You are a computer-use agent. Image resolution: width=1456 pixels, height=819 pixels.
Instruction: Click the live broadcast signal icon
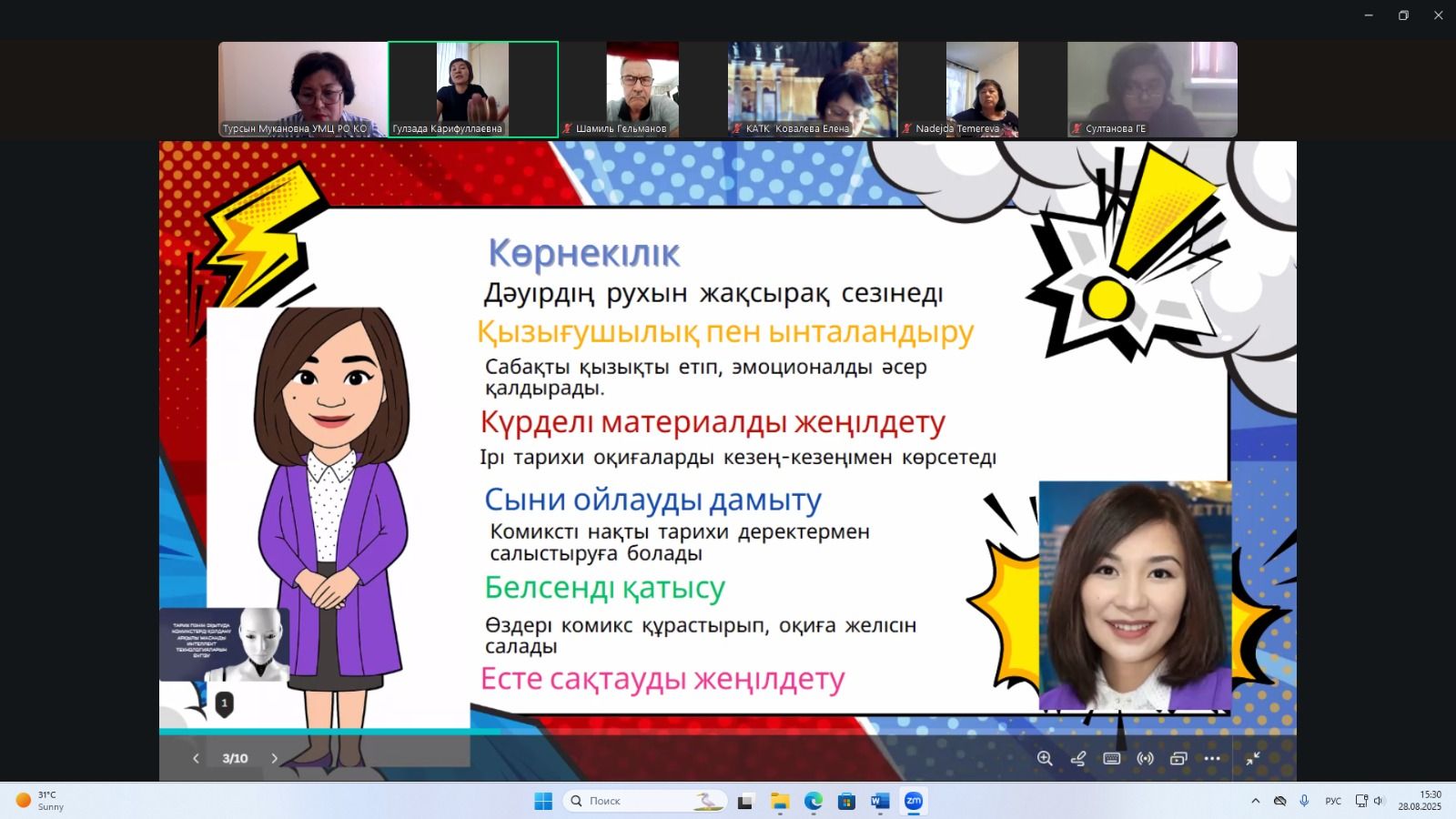[x=1145, y=758]
